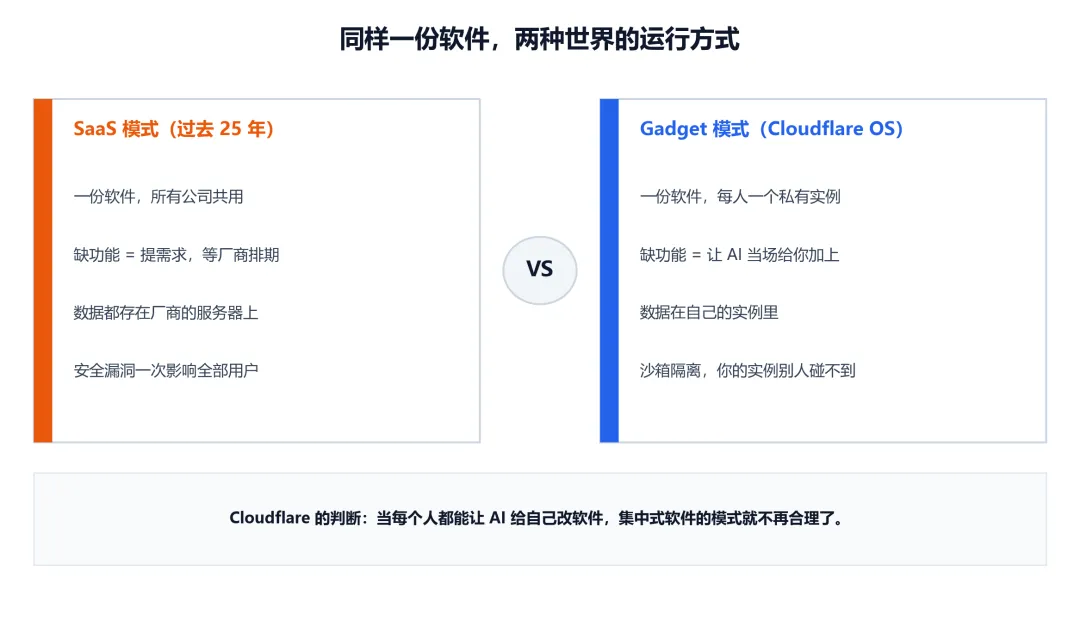Click the VS circle badge
Screen dimensions: 1080x627
point(539,270)
